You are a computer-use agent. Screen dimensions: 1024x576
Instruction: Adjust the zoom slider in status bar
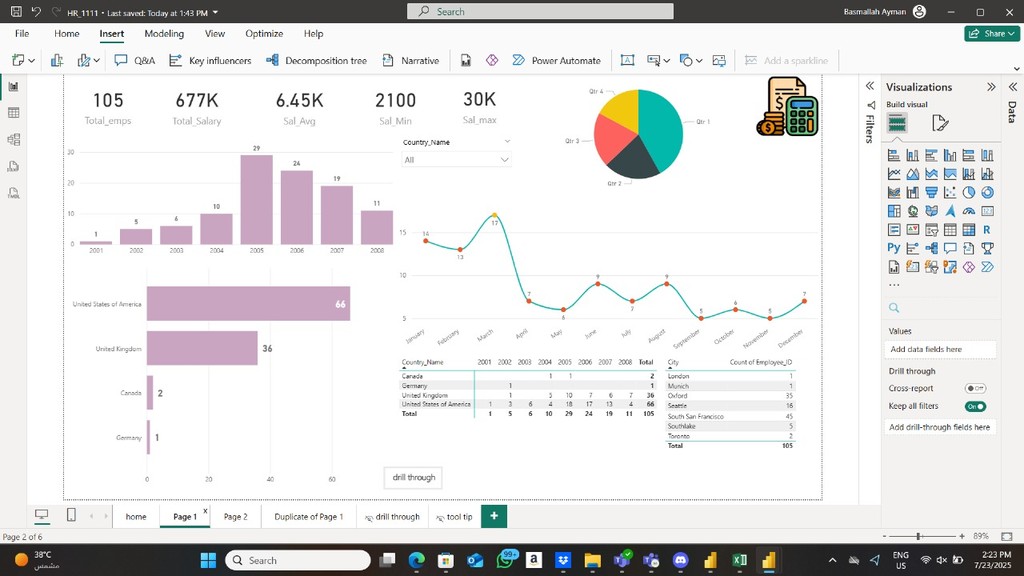[918, 537]
